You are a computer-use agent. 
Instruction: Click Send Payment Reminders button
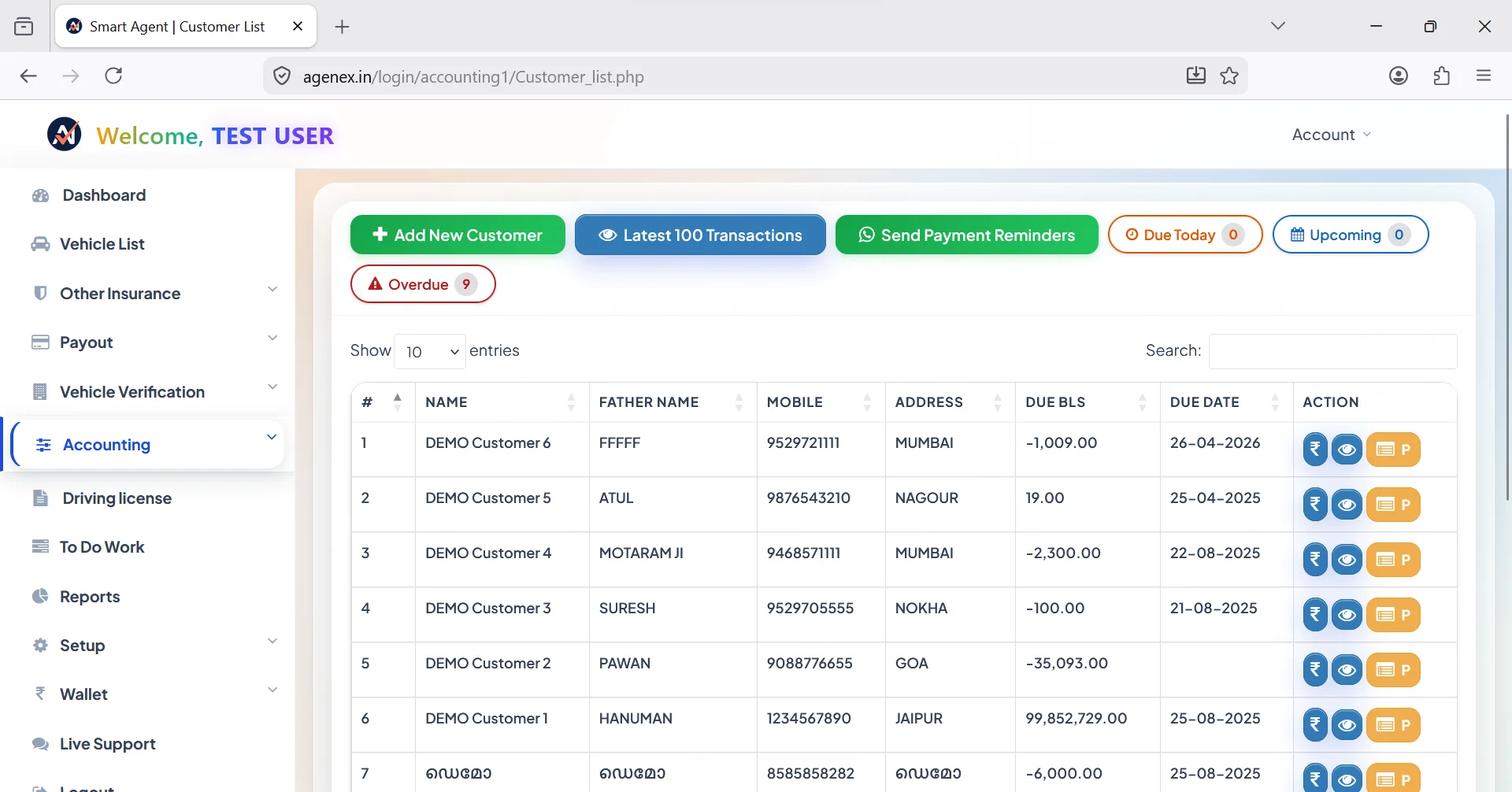(x=966, y=235)
